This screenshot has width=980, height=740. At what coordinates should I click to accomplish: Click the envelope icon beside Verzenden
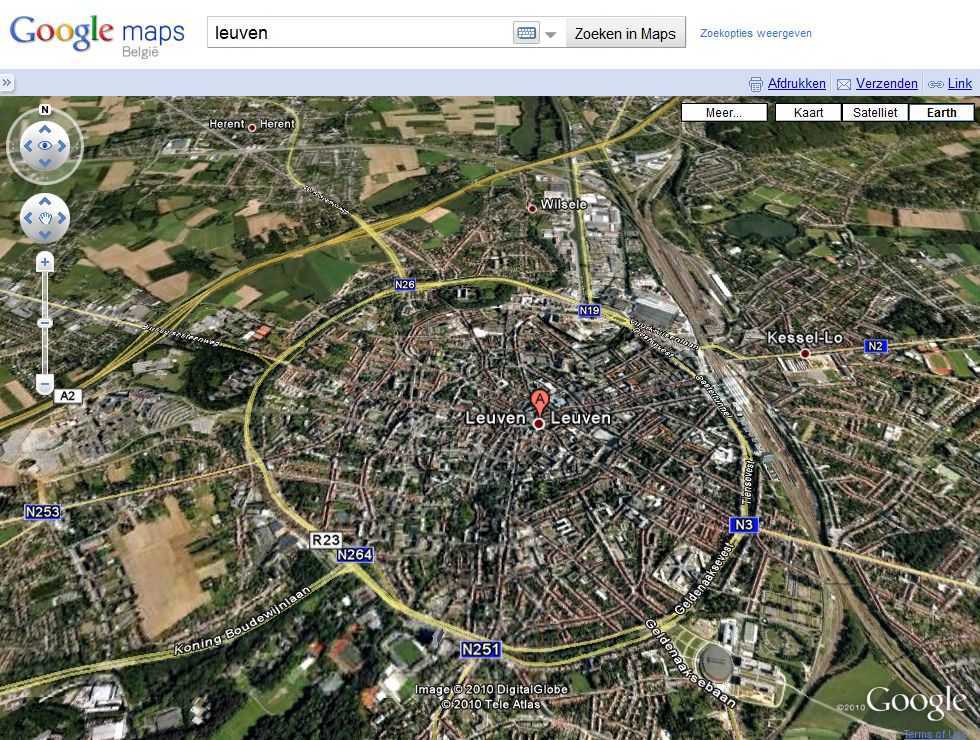844,84
